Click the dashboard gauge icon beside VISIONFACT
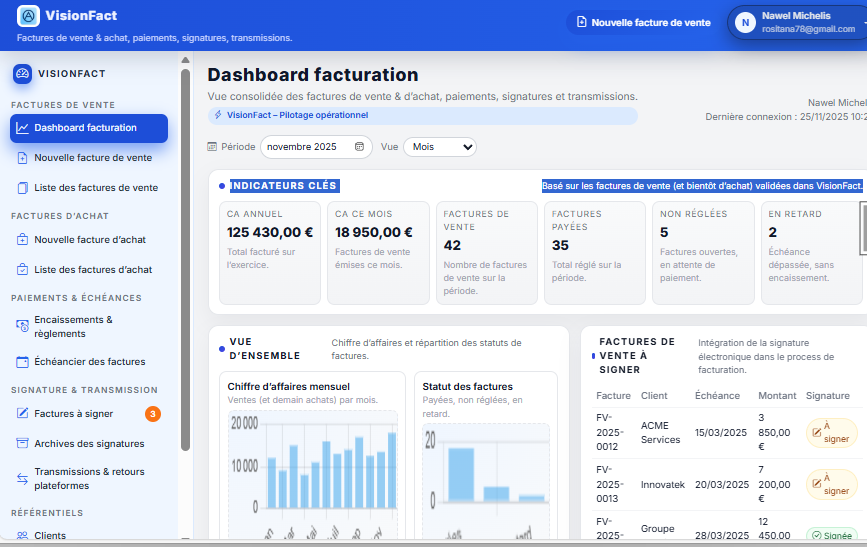867x547 pixels. (x=22, y=74)
